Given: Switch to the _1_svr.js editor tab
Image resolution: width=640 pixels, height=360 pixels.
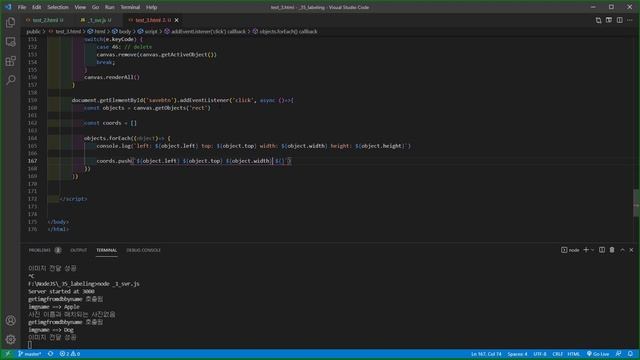Looking at the screenshot, I should (x=98, y=20).
